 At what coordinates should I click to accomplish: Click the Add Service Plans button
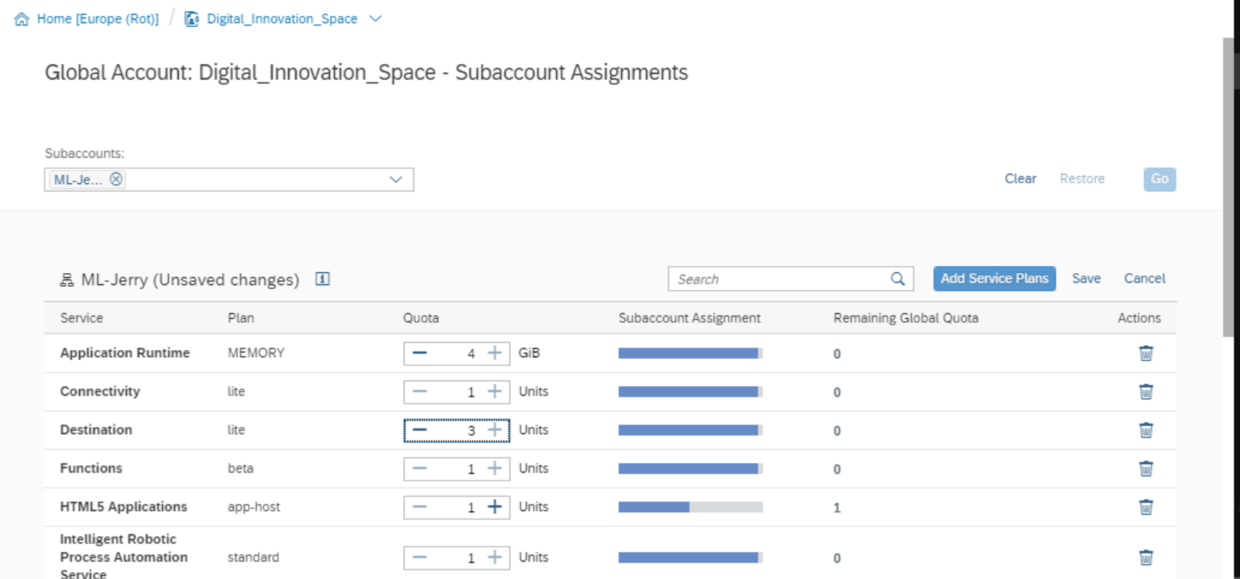pyautogui.click(x=994, y=279)
